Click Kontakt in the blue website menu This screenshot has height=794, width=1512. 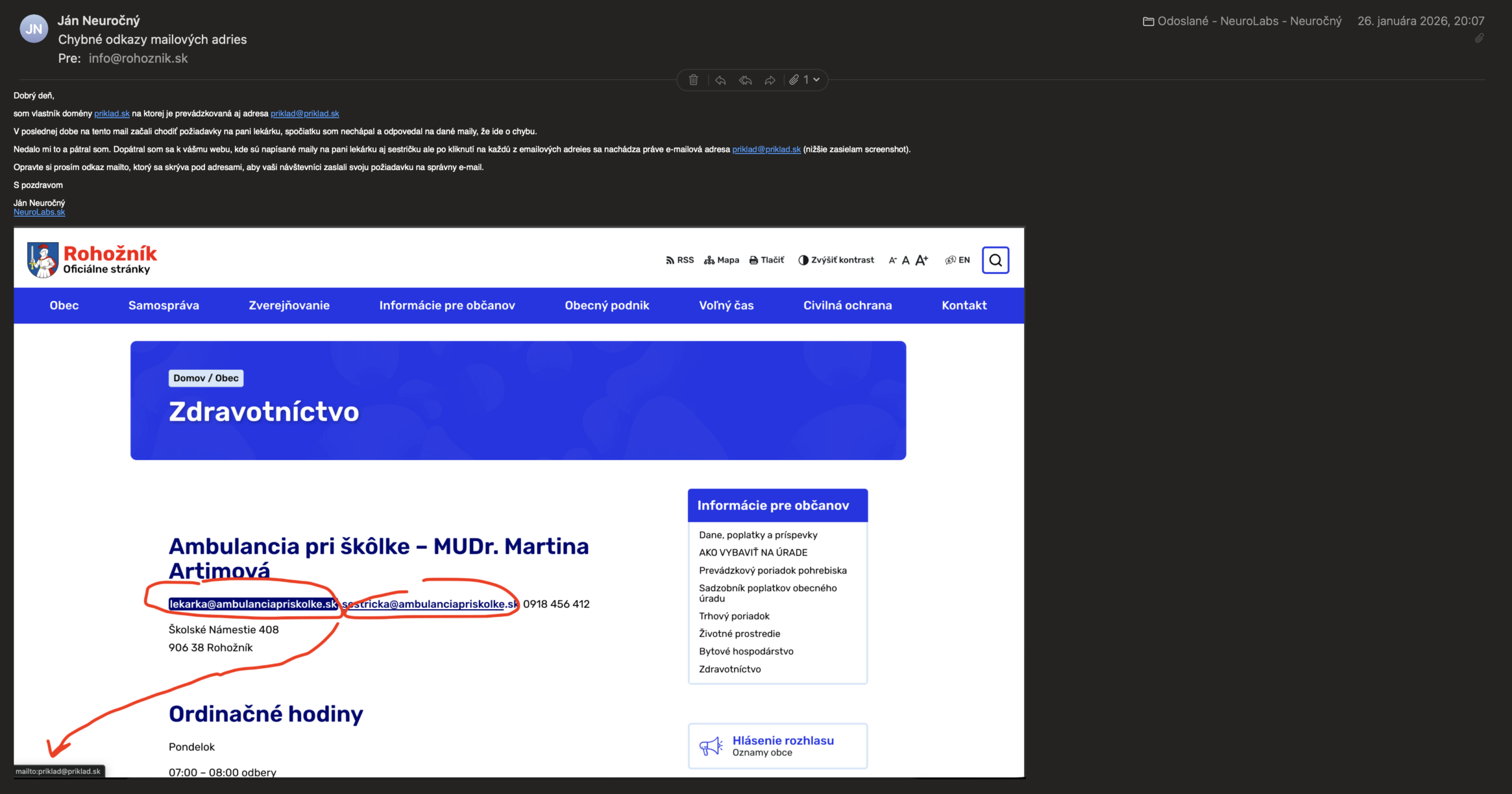[x=963, y=305]
